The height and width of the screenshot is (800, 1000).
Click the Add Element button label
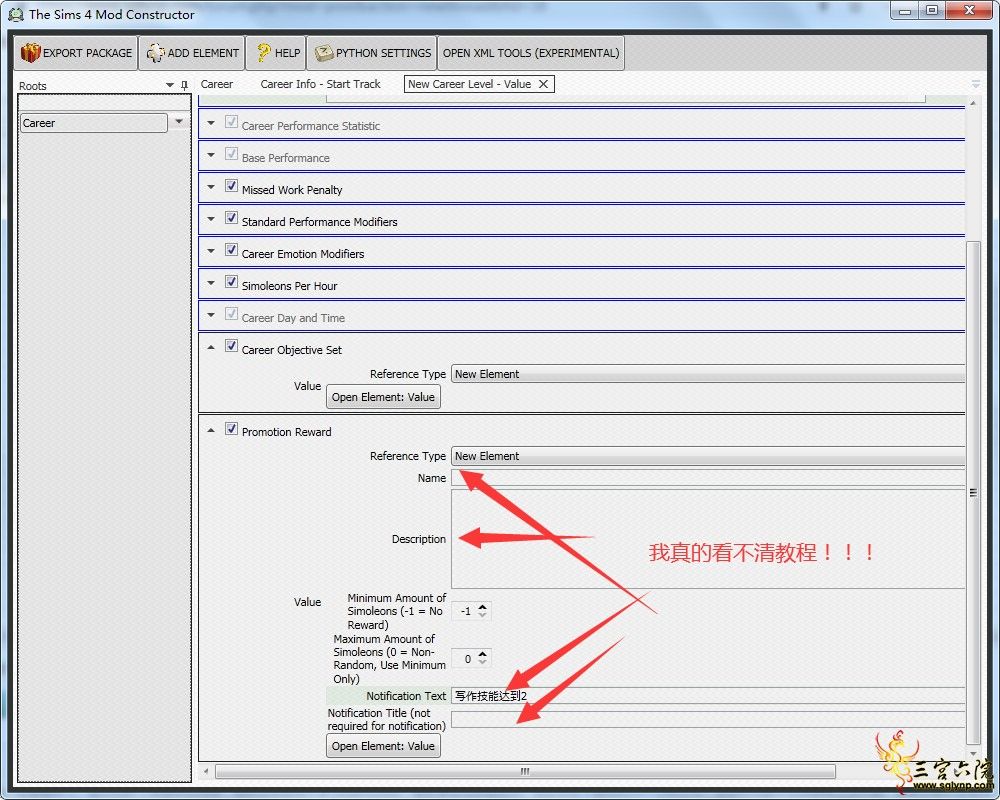click(x=203, y=53)
